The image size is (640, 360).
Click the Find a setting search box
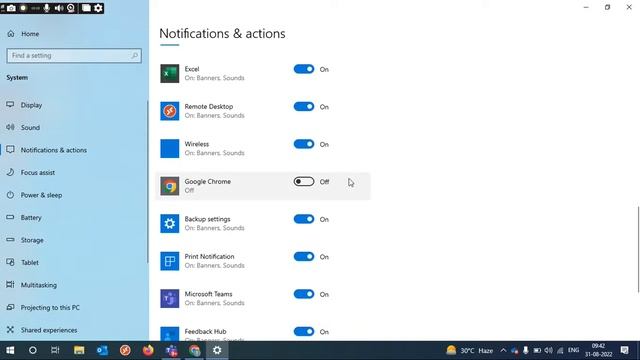point(74,56)
